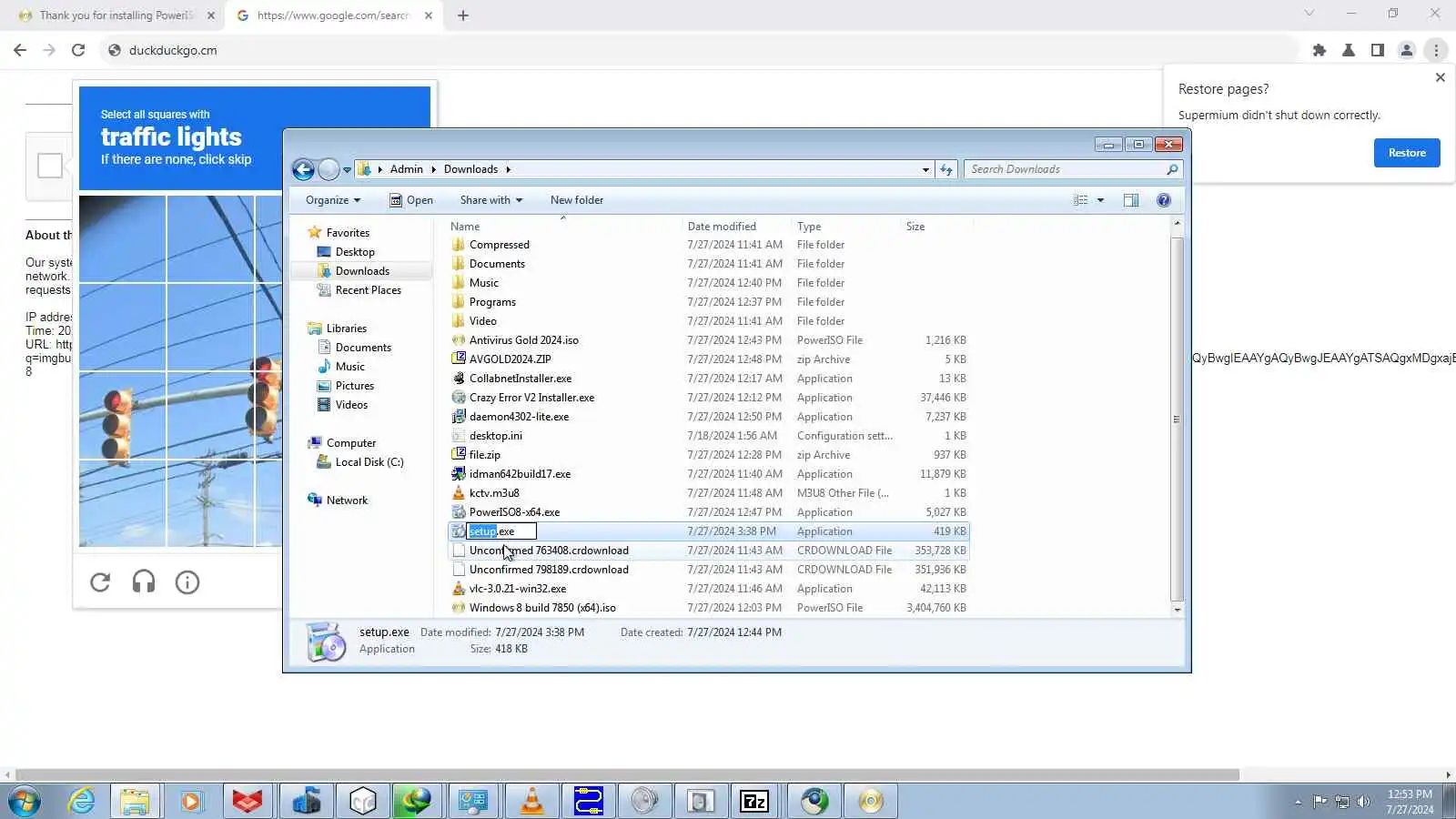
Task: Dismiss the Restore pages popup
Action: coord(1440,77)
